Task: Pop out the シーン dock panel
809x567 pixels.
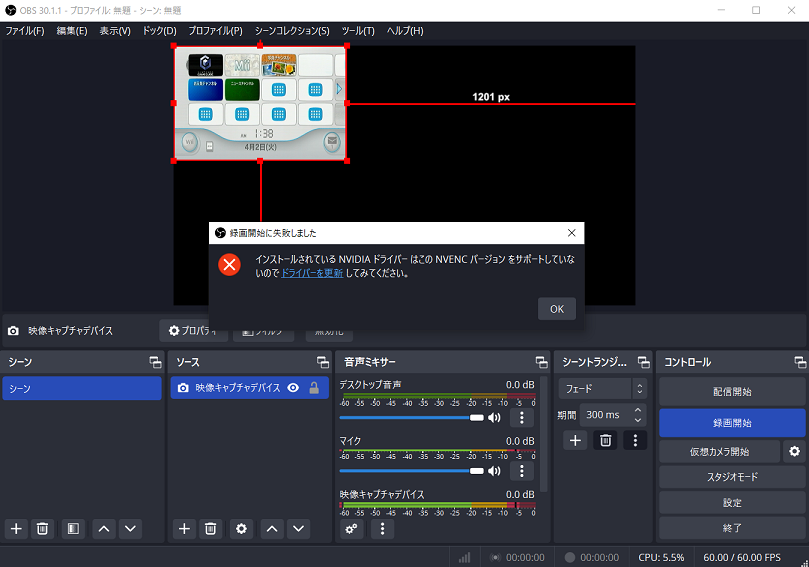Action: pos(155,362)
